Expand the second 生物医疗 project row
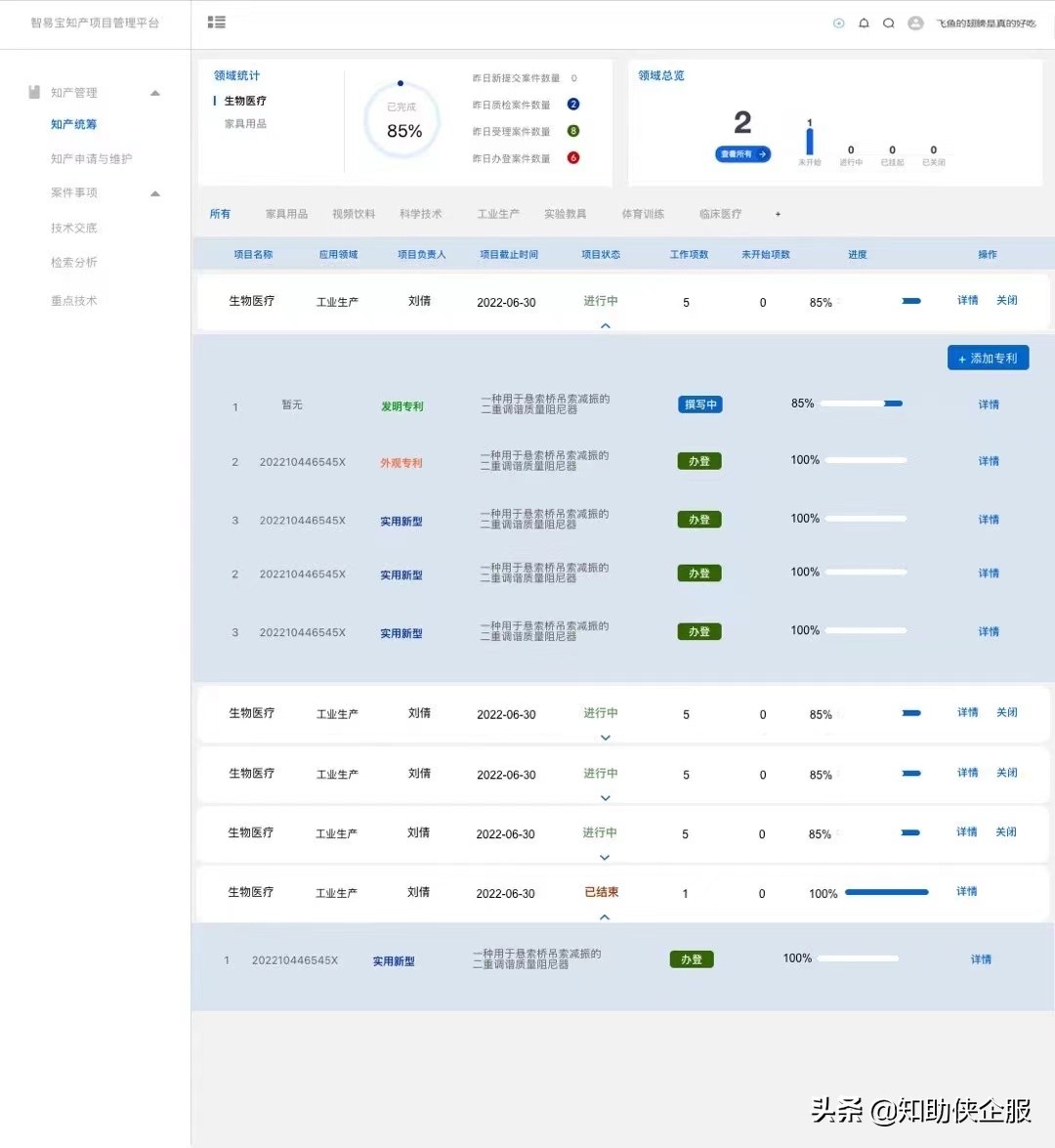The width and height of the screenshot is (1055, 1148). pos(606,738)
